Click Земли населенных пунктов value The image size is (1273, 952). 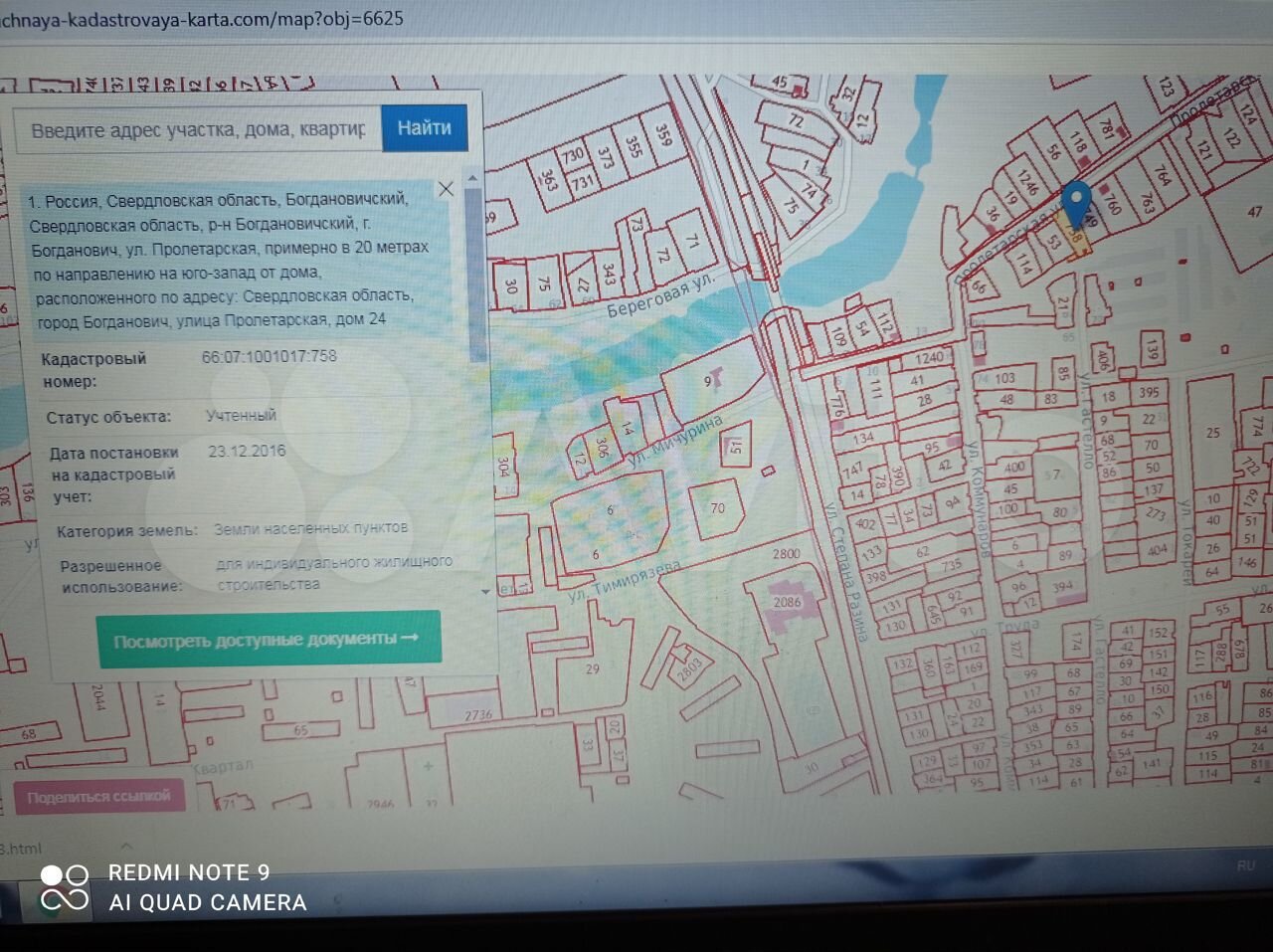click(311, 528)
